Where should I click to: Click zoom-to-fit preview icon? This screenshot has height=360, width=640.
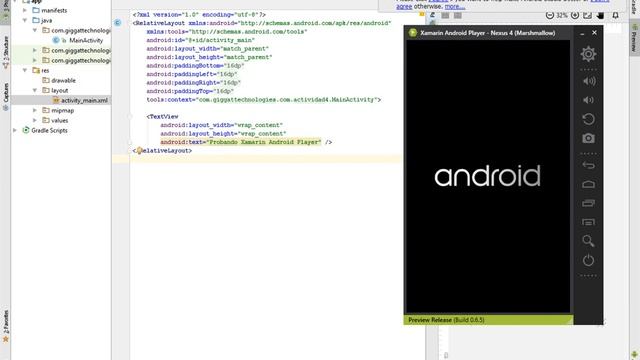[x=587, y=15]
